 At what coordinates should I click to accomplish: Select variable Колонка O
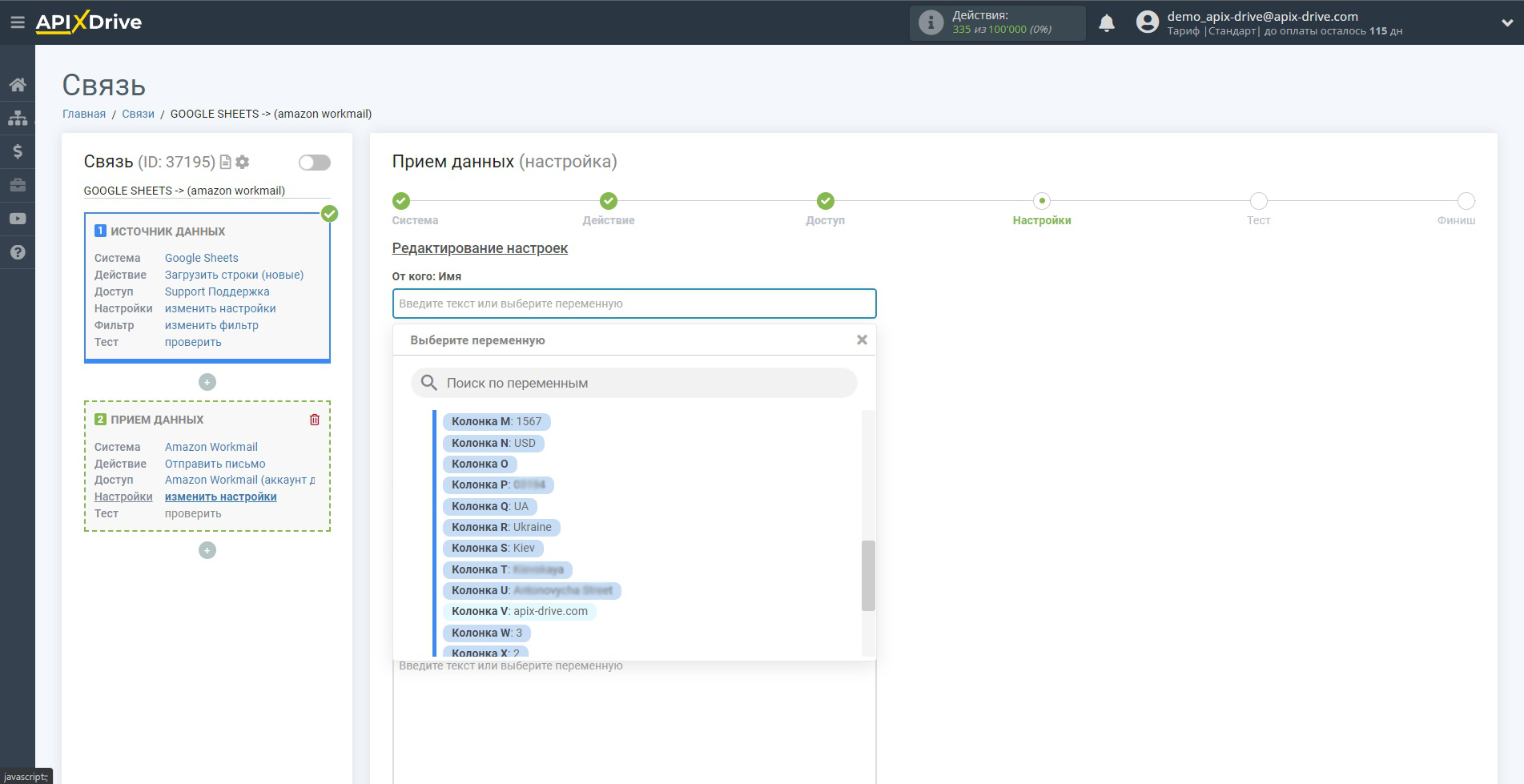480,464
